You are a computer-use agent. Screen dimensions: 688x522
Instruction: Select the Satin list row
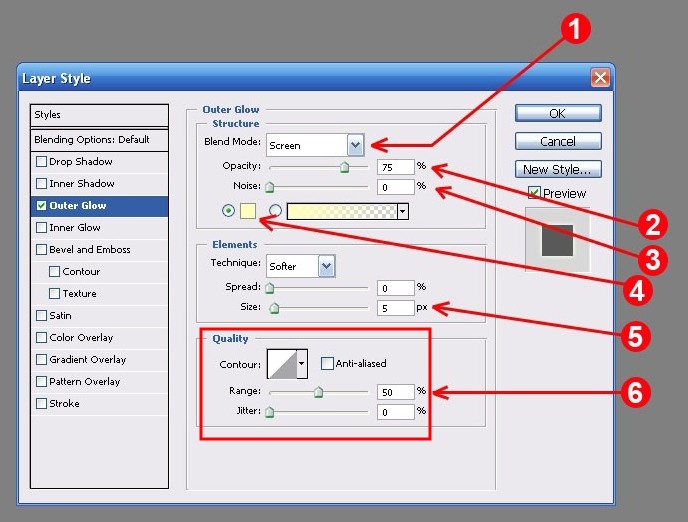[x=99, y=315]
